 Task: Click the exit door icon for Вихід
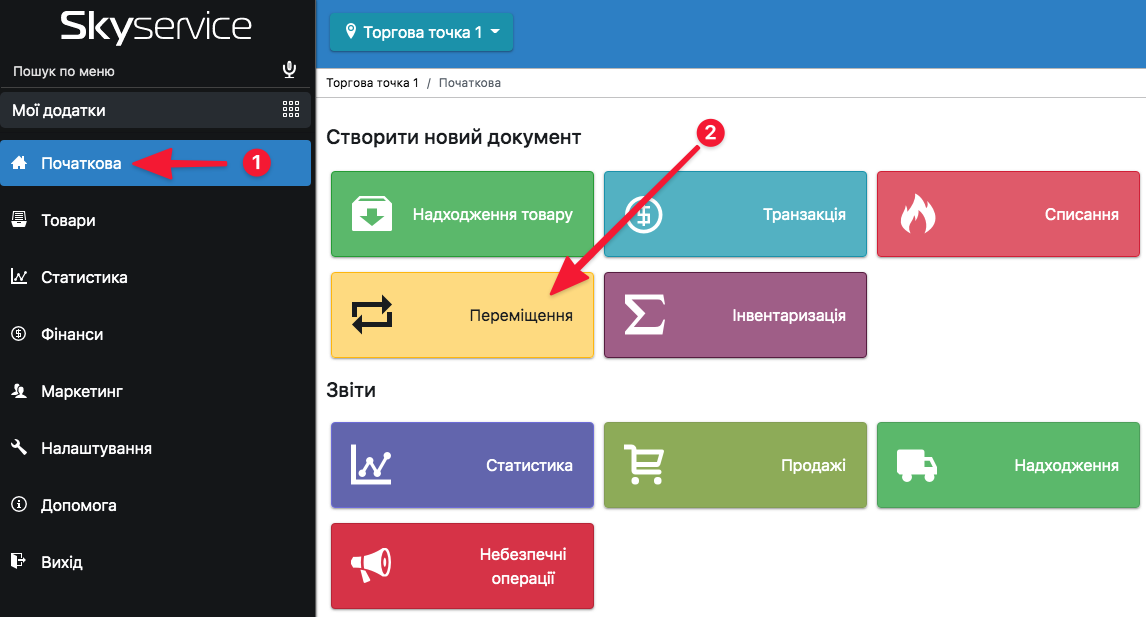[x=19, y=562]
